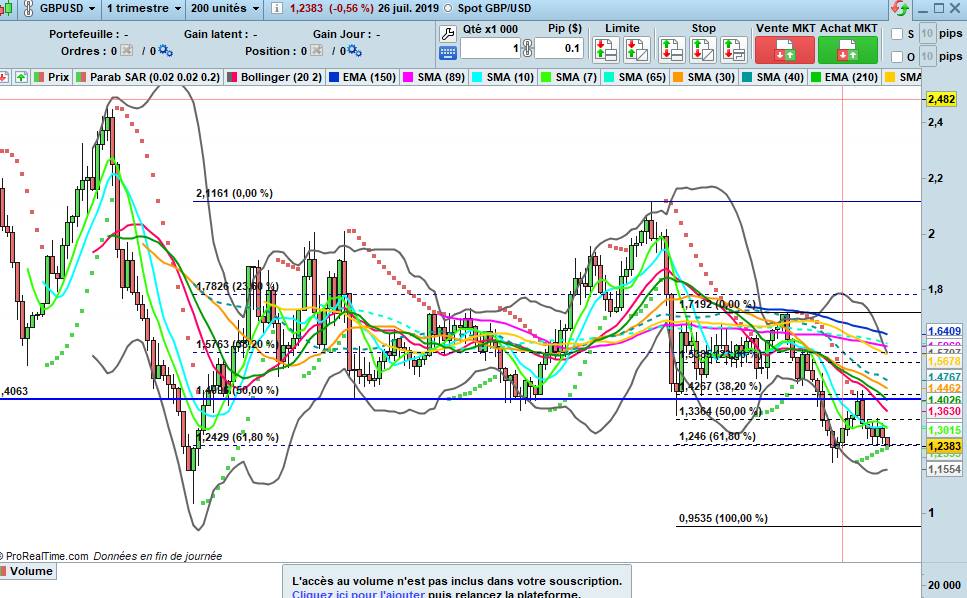Image resolution: width=967 pixels, height=598 pixels.
Task: Toggle the chain link between Qté and Pip
Action: point(527,49)
